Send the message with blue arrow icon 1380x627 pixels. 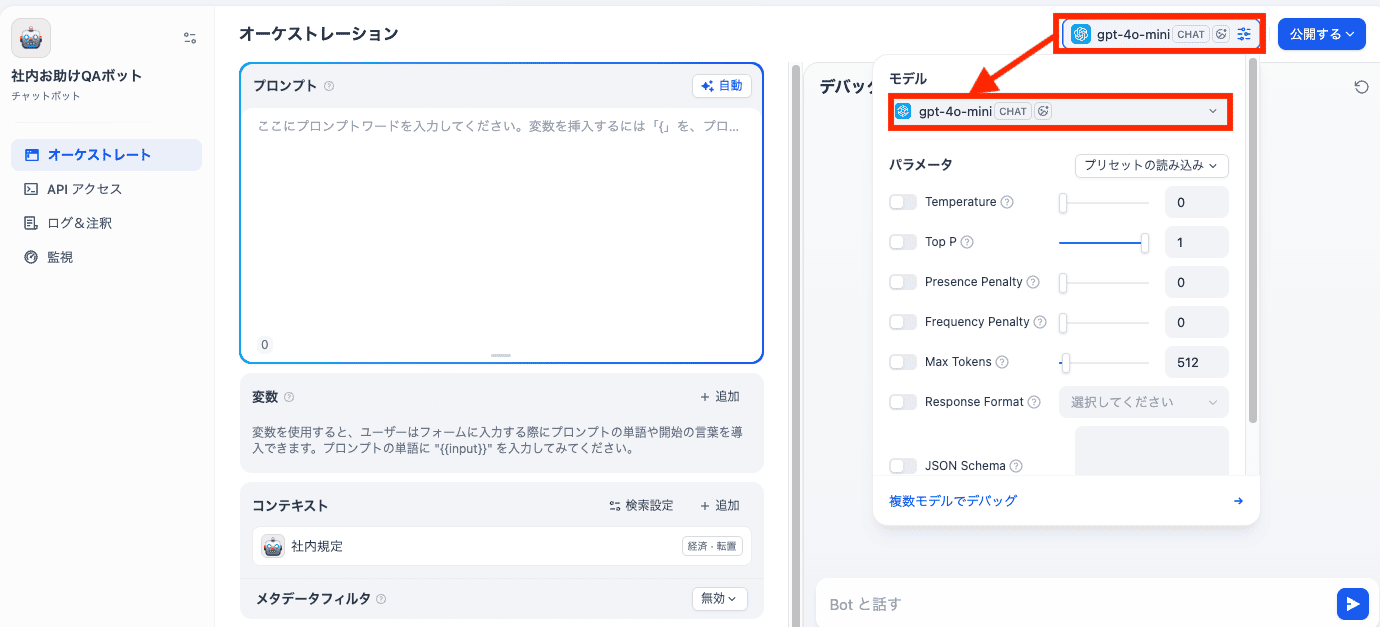coord(1352,604)
